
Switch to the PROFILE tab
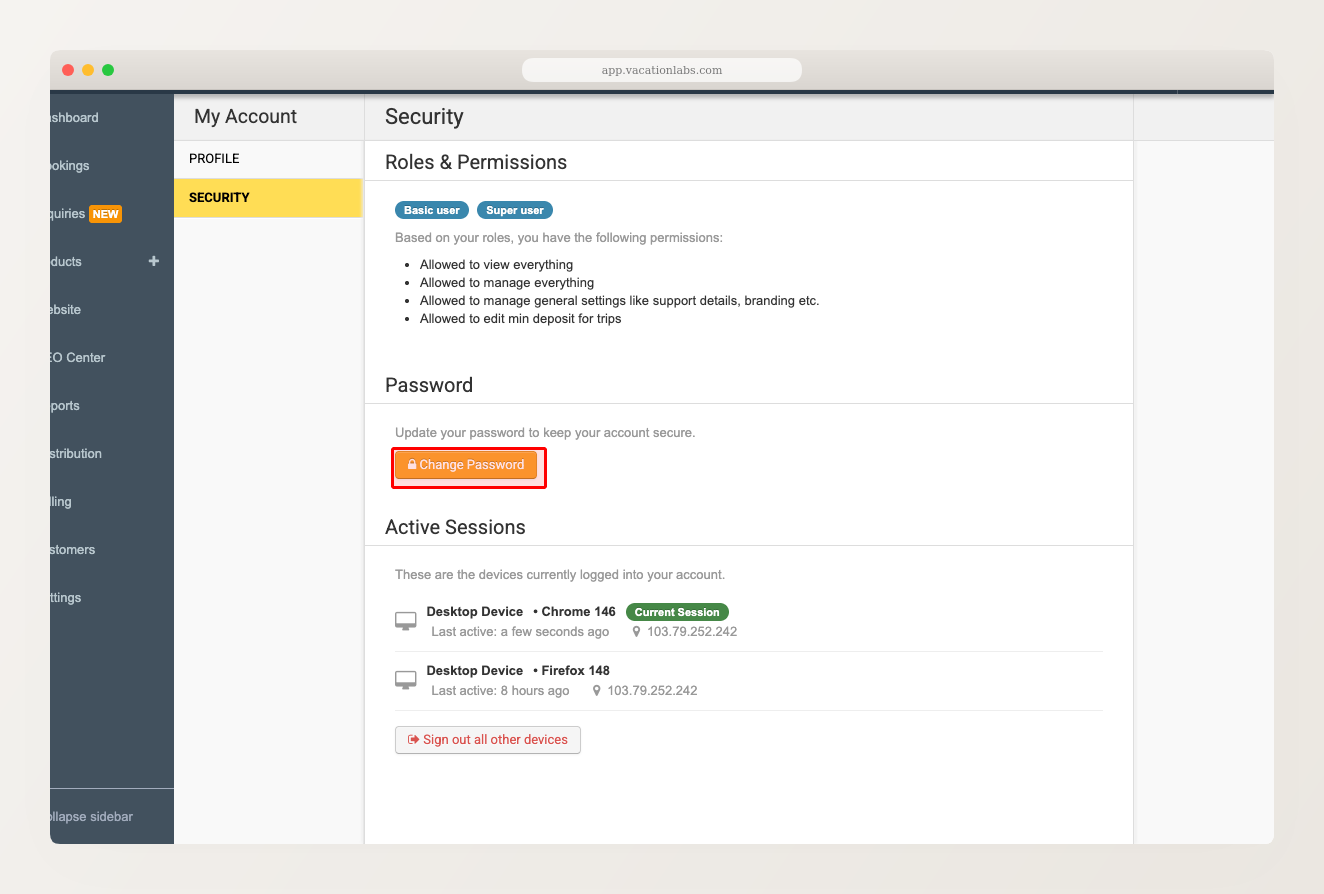tap(214, 158)
